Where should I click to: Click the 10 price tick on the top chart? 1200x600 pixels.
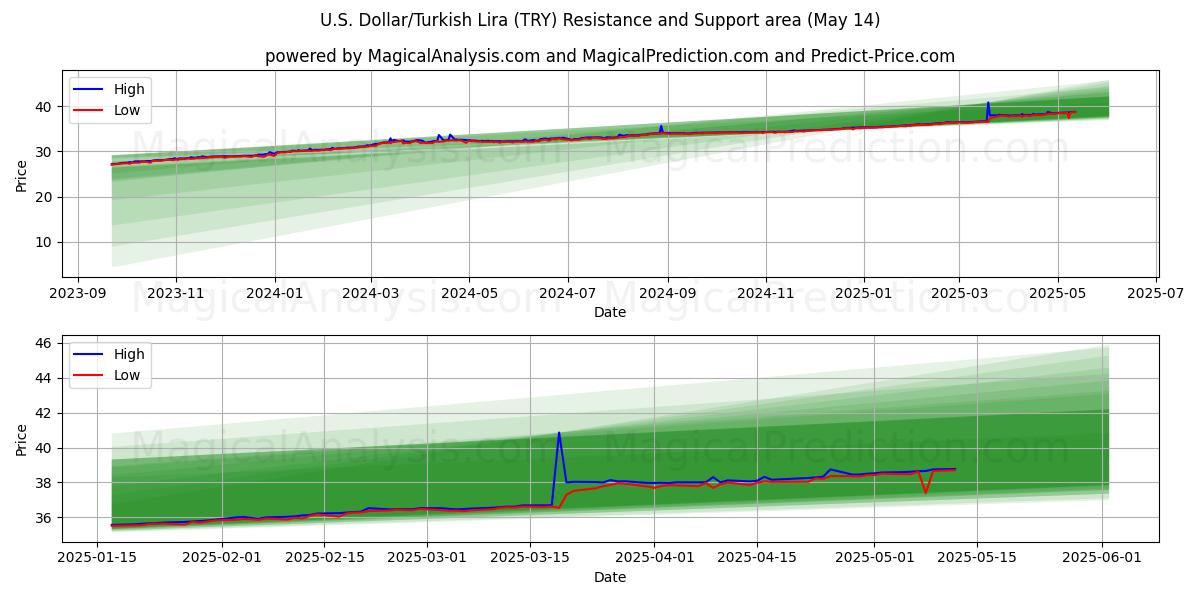coord(45,243)
